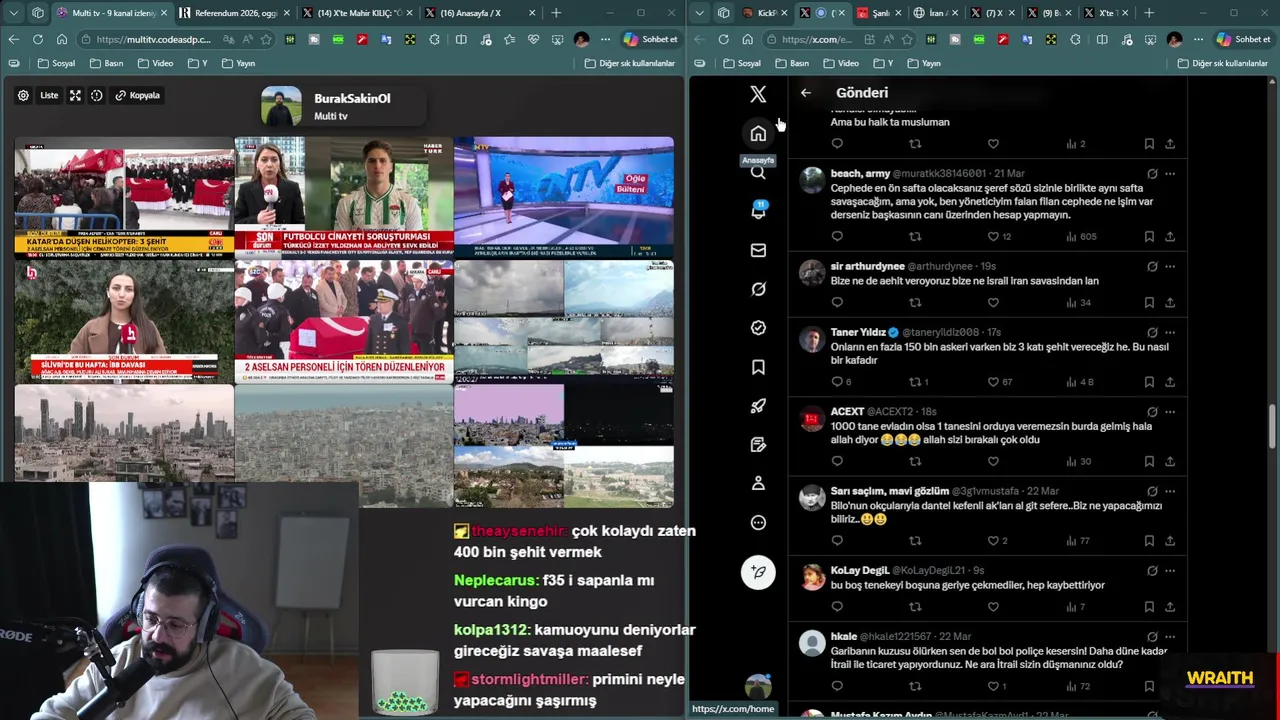This screenshot has width=1280, height=720.
Task: Open X messages envelope icon
Action: [758, 250]
